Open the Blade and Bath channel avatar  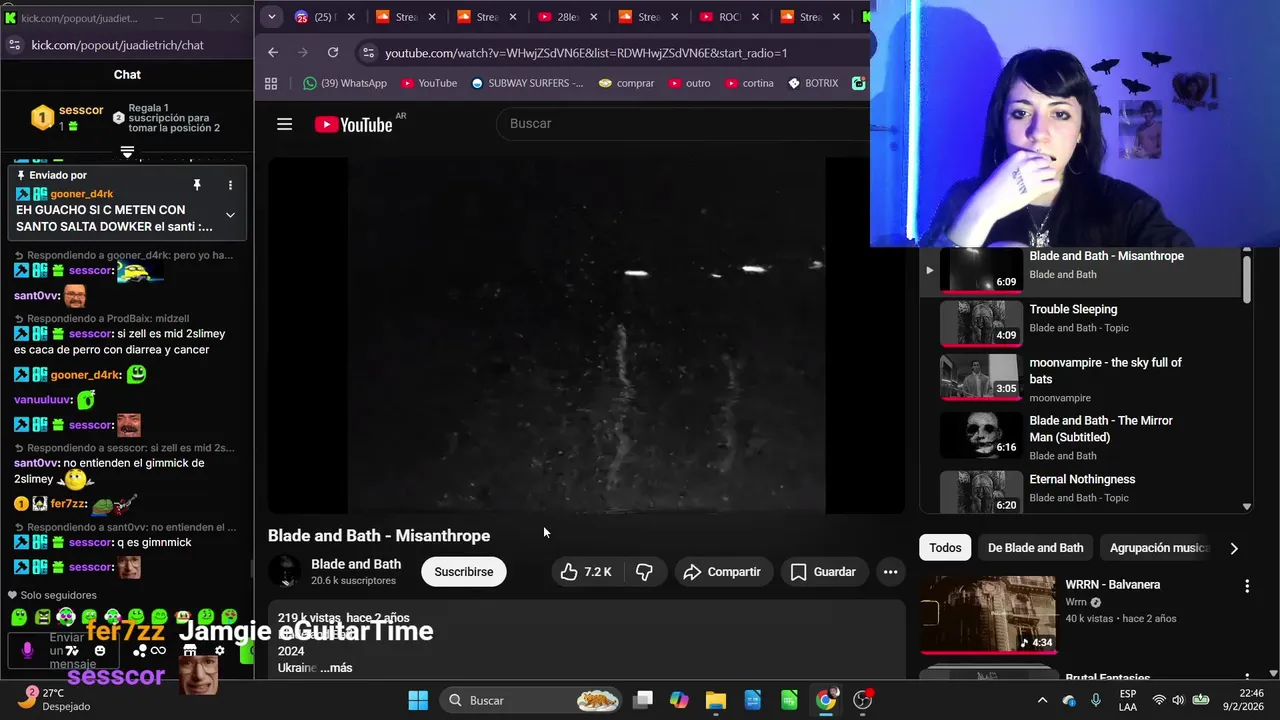point(284,571)
